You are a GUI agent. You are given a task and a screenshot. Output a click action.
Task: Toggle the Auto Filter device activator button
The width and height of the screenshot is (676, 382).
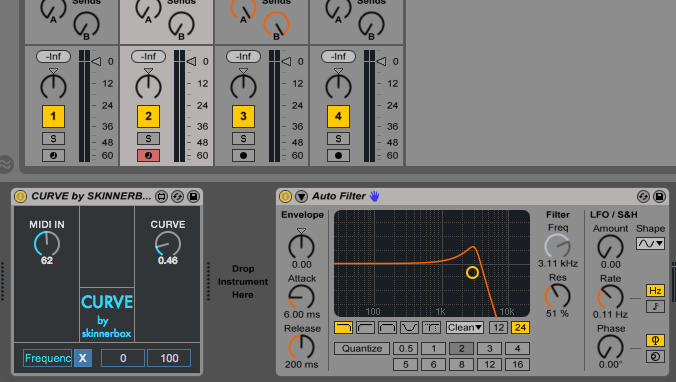pyautogui.click(x=285, y=197)
